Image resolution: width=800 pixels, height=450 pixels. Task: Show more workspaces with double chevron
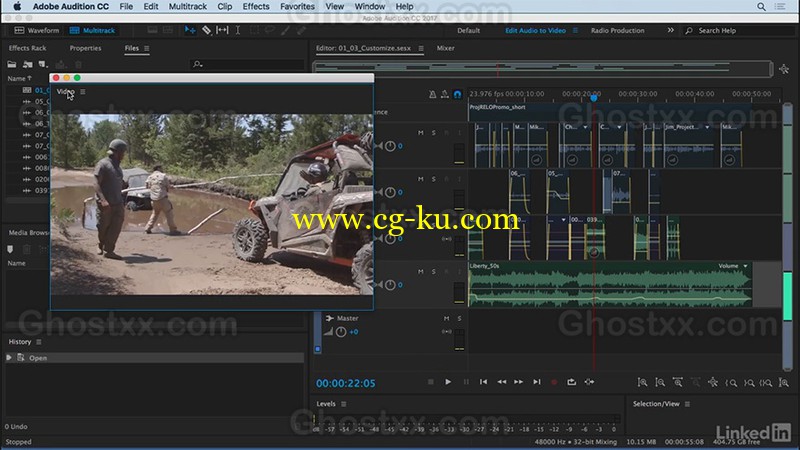click(670, 30)
